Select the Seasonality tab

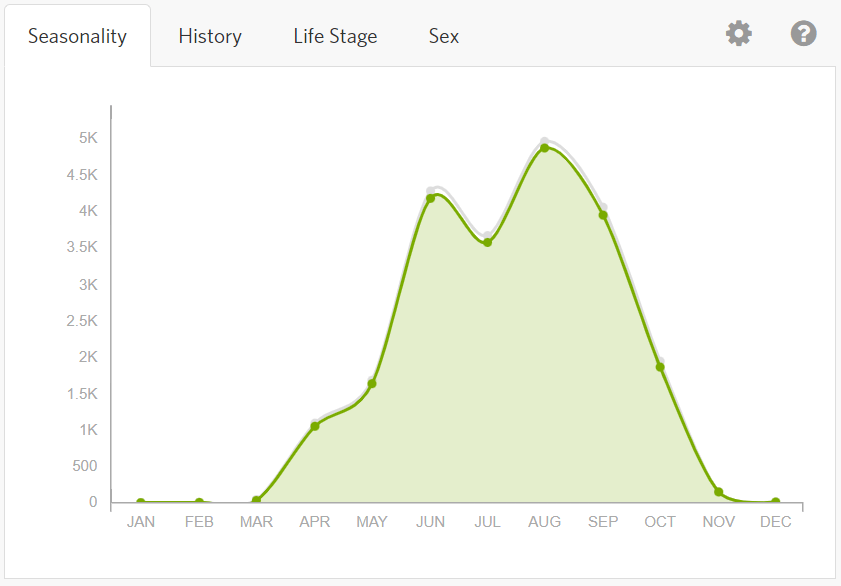[x=77, y=36]
